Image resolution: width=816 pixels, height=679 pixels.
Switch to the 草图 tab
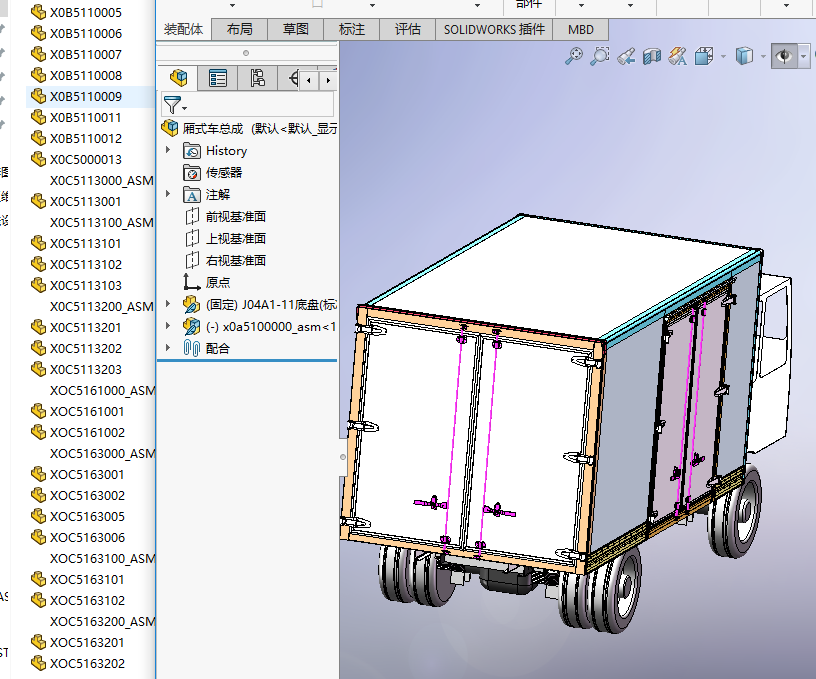tap(295, 29)
